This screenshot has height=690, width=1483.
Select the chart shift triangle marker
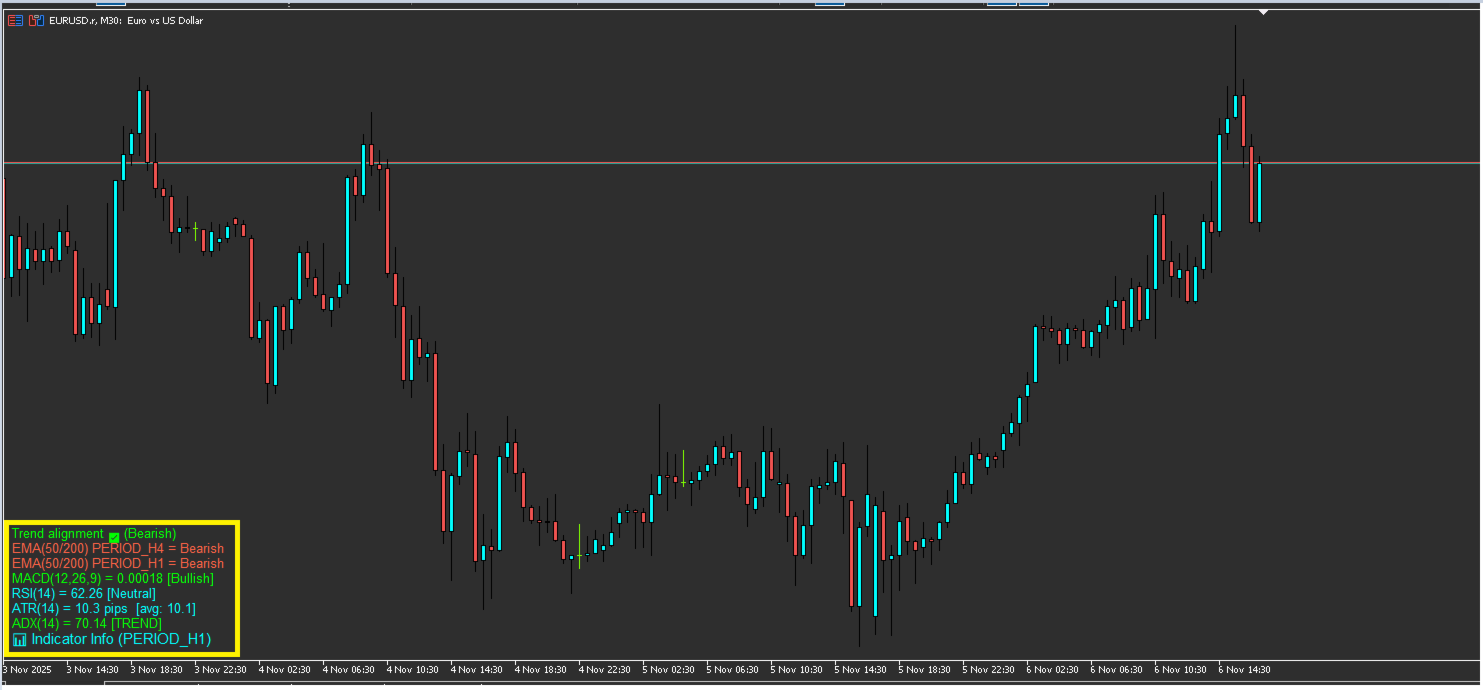pos(1264,12)
